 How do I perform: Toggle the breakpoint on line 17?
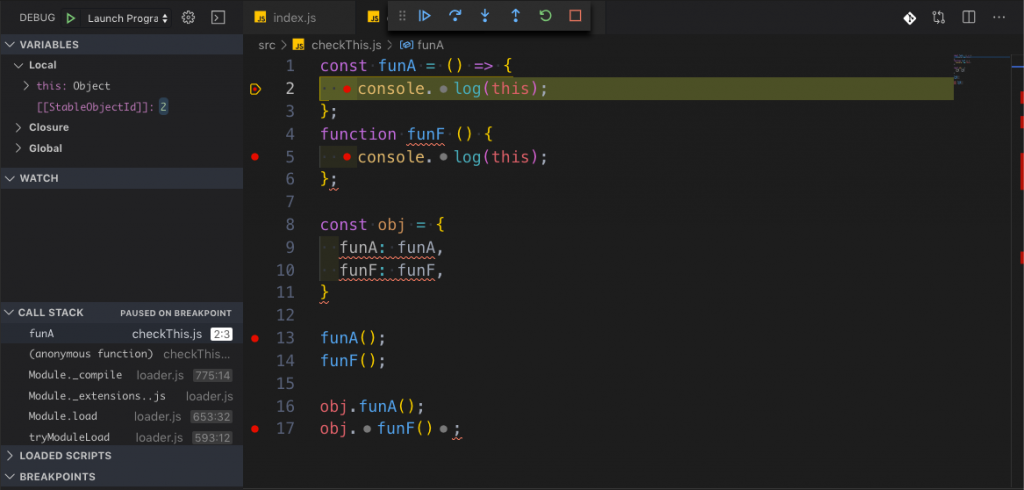[255, 429]
